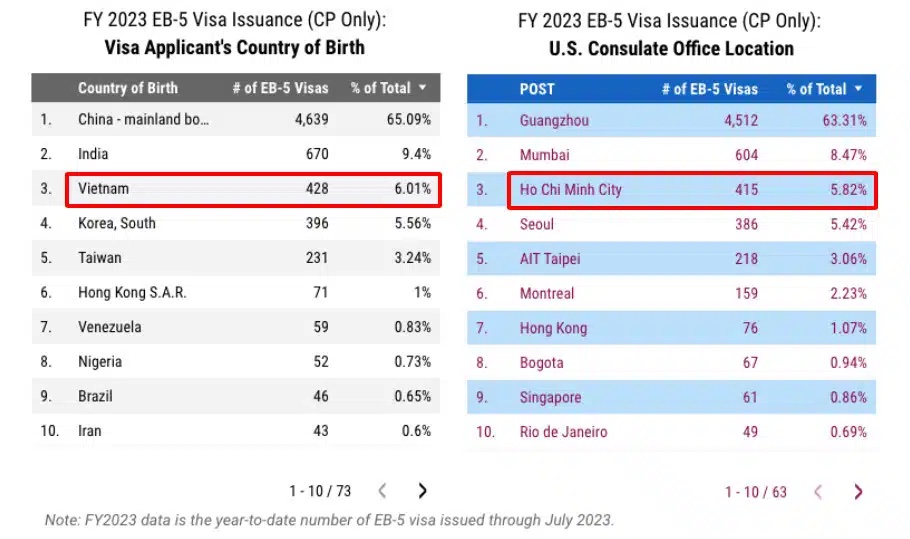Toggle sort arrow on left % of Total
The image size is (910, 539).
click(423, 88)
